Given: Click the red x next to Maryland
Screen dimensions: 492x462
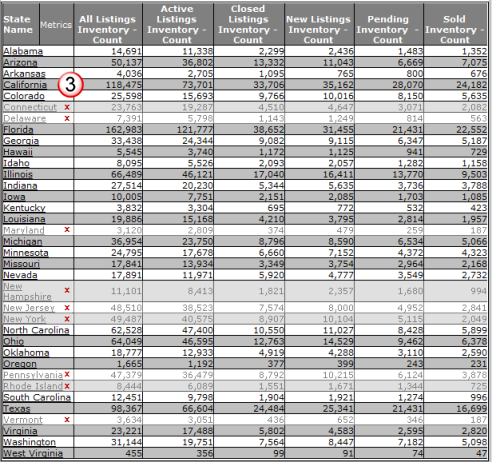Looking at the screenshot, I should (x=67, y=230).
